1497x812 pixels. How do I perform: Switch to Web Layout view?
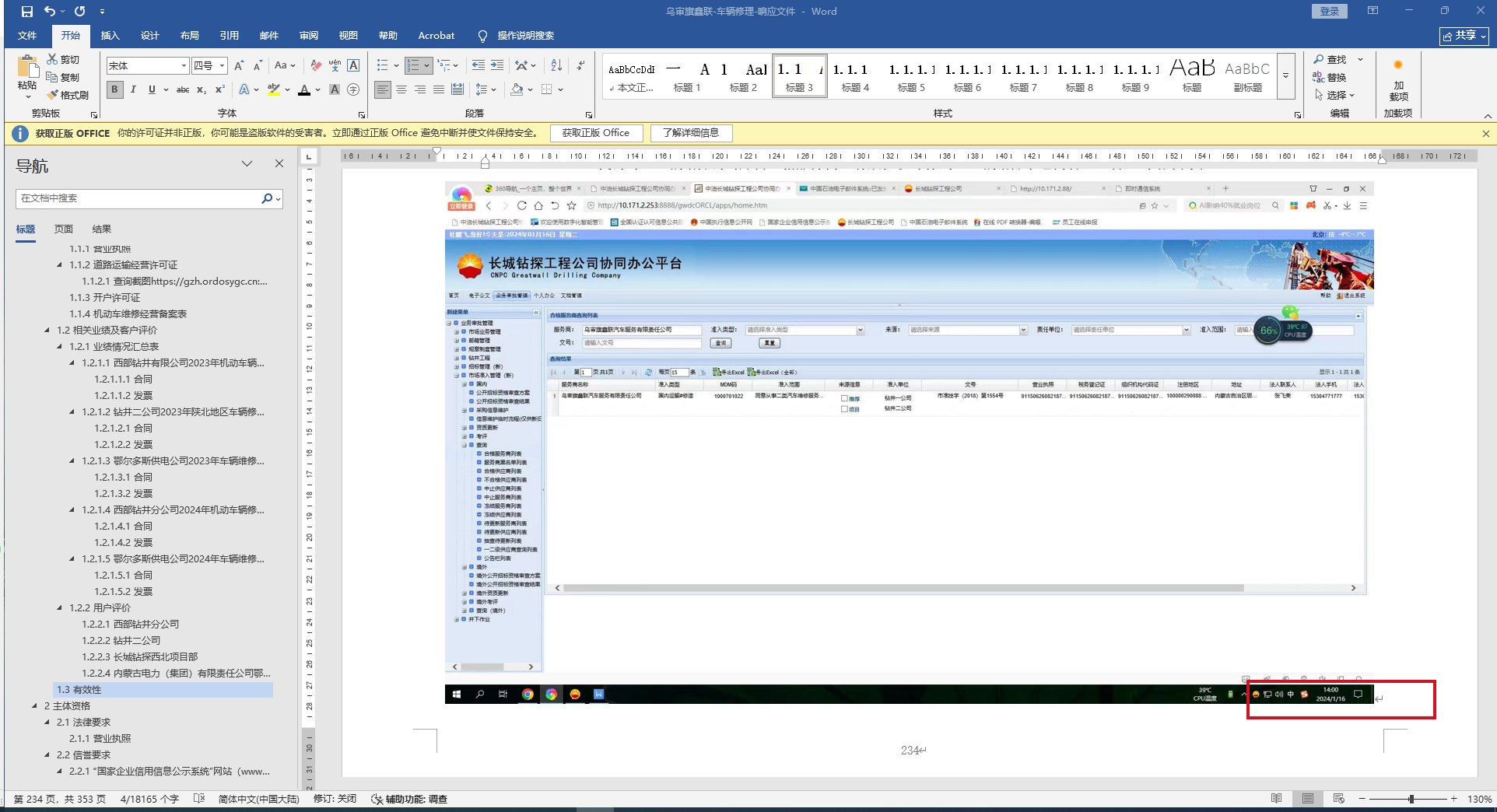[1339, 799]
